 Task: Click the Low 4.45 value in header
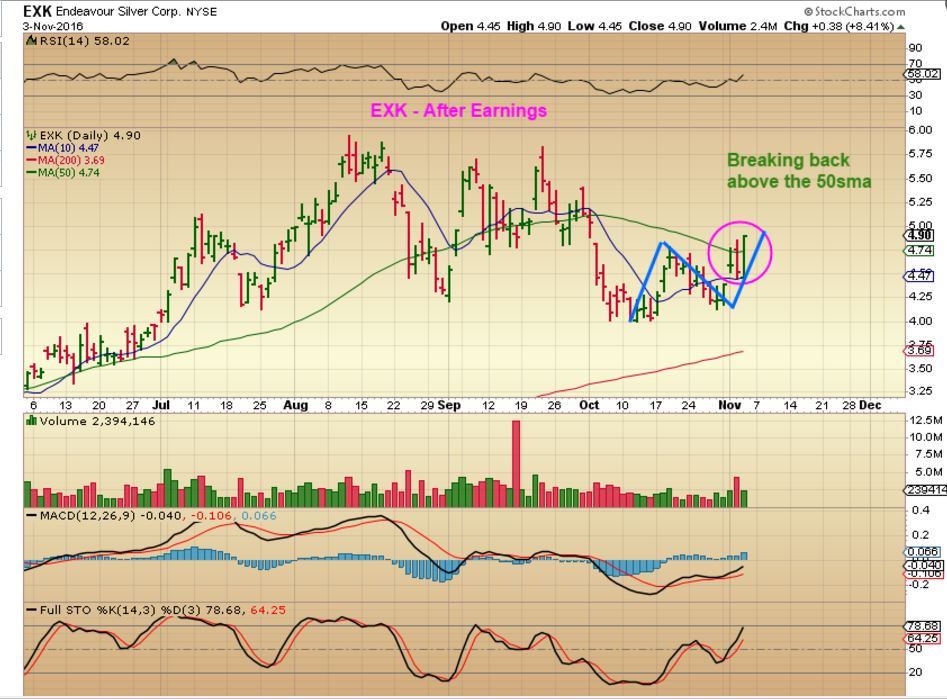pyautogui.click(x=594, y=27)
